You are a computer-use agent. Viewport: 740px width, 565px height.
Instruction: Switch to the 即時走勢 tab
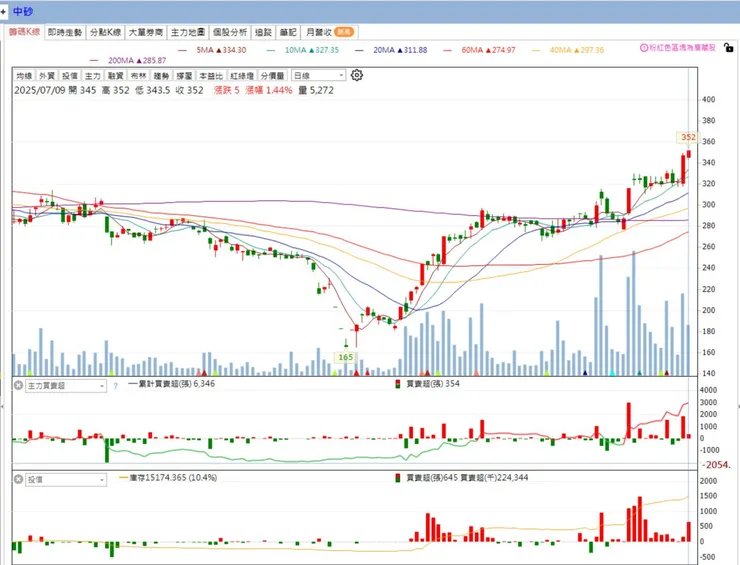point(65,32)
